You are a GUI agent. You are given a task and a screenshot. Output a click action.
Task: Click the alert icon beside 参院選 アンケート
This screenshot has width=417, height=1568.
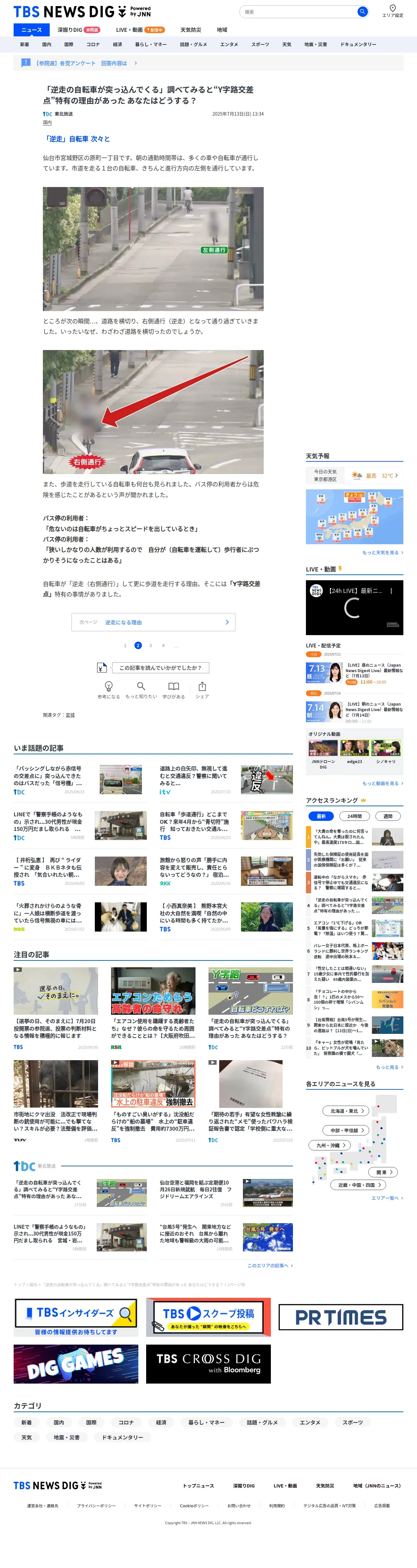click(x=26, y=63)
